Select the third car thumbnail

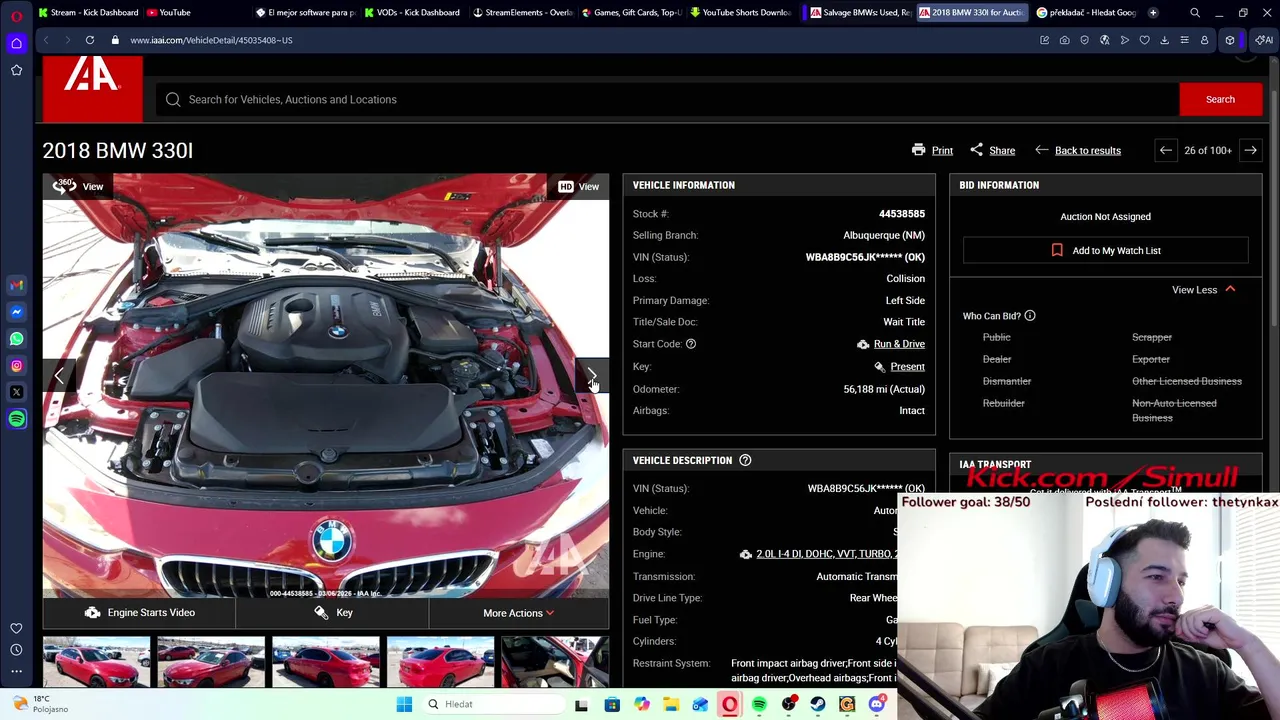[x=326, y=662]
